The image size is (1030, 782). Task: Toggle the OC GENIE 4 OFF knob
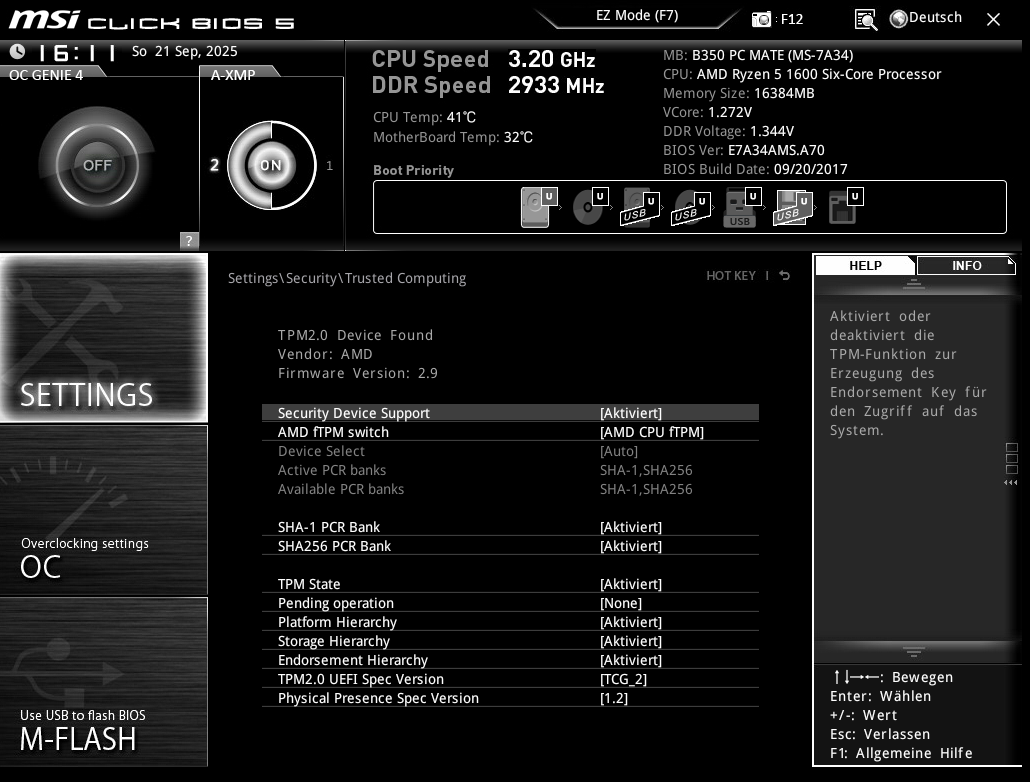click(97, 165)
